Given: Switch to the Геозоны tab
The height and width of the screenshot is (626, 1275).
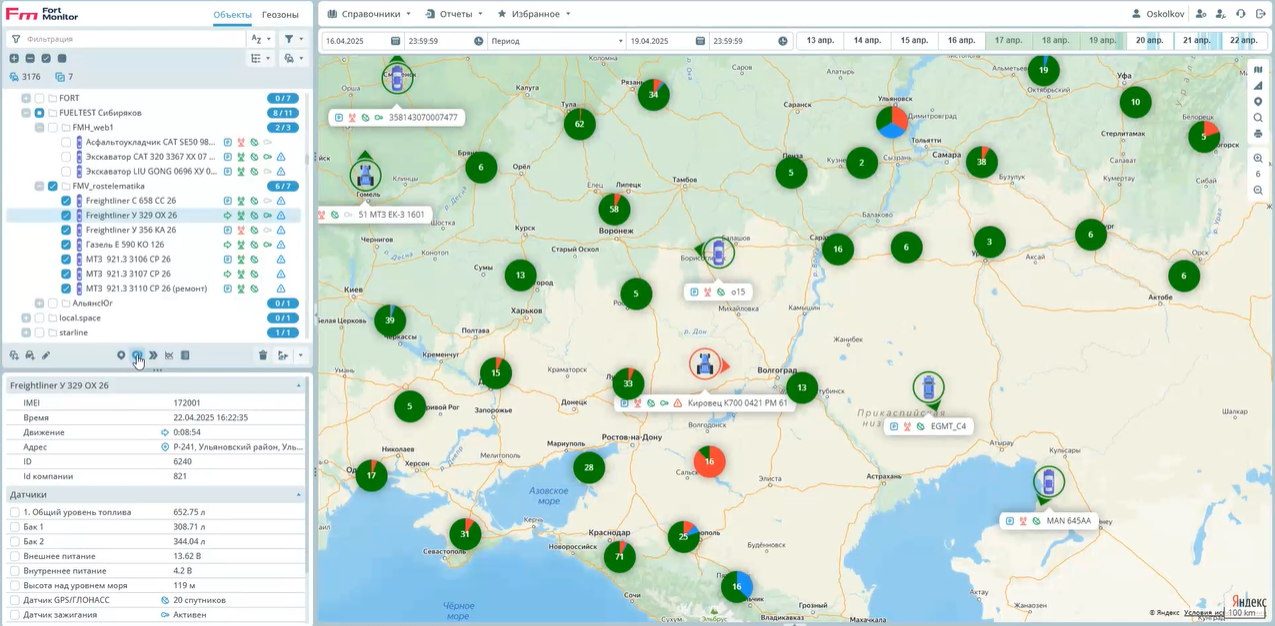Looking at the screenshot, I should click(x=280, y=15).
